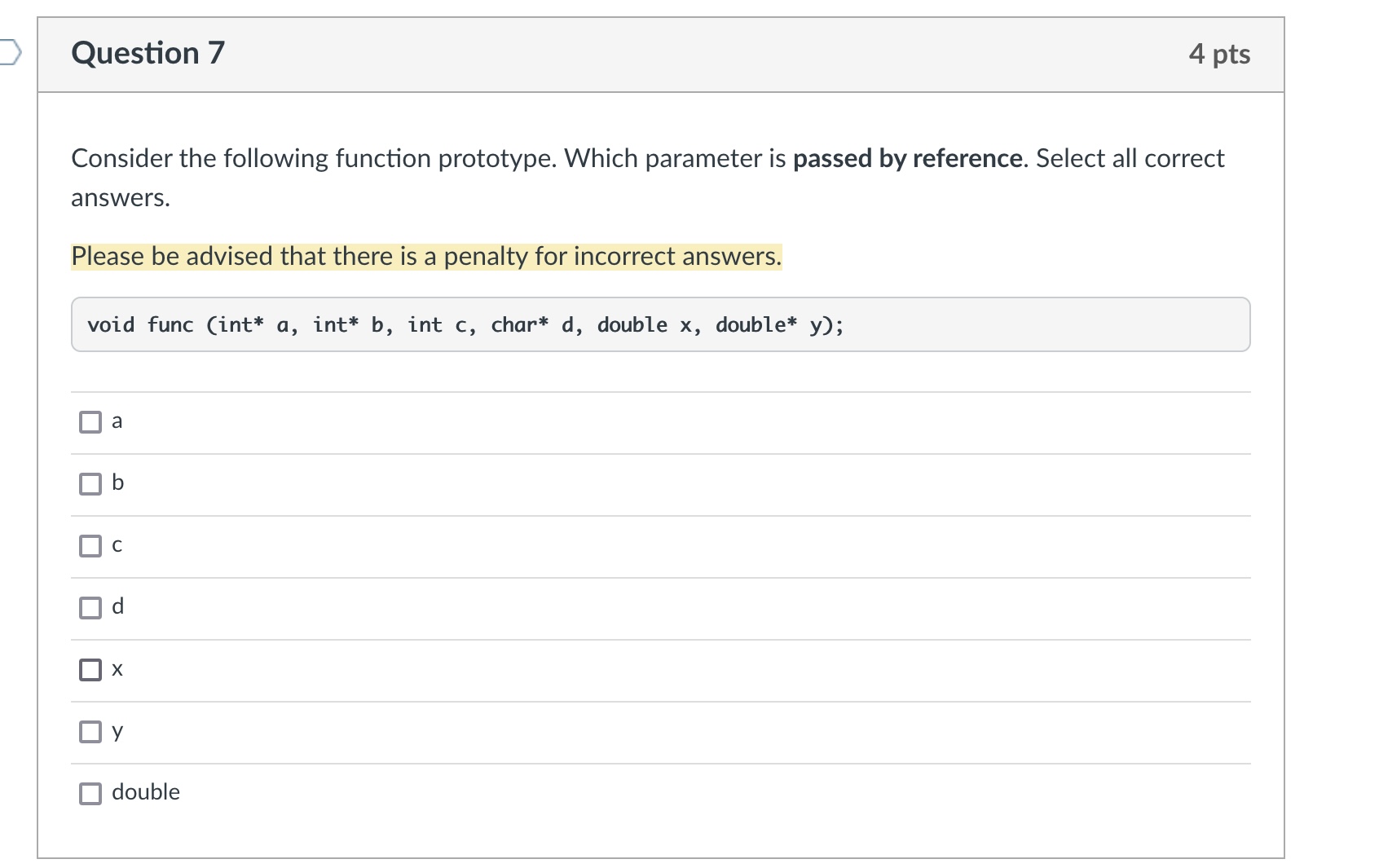Click the label next to answer a

117,421
